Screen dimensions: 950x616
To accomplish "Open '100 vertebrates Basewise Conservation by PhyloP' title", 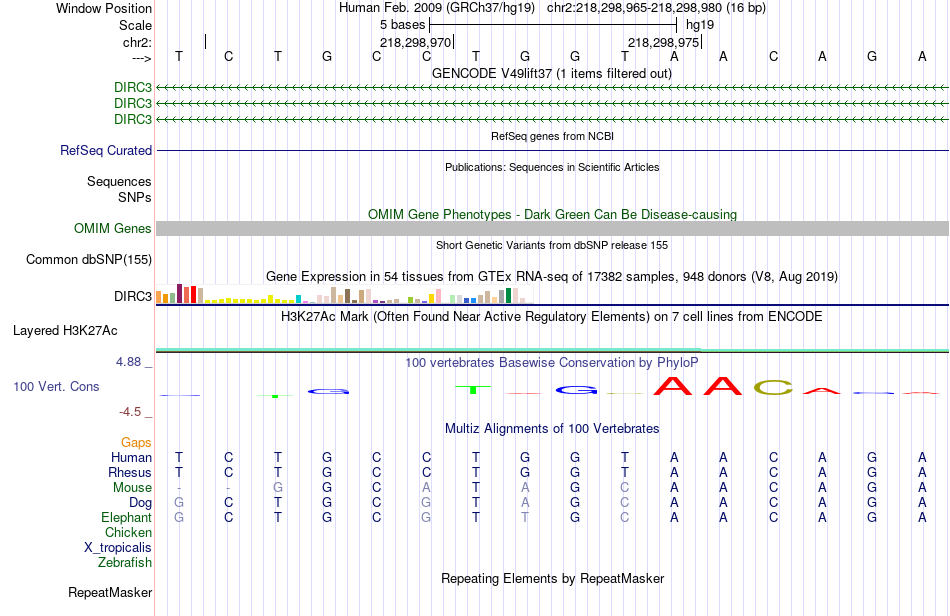I will [552, 362].
